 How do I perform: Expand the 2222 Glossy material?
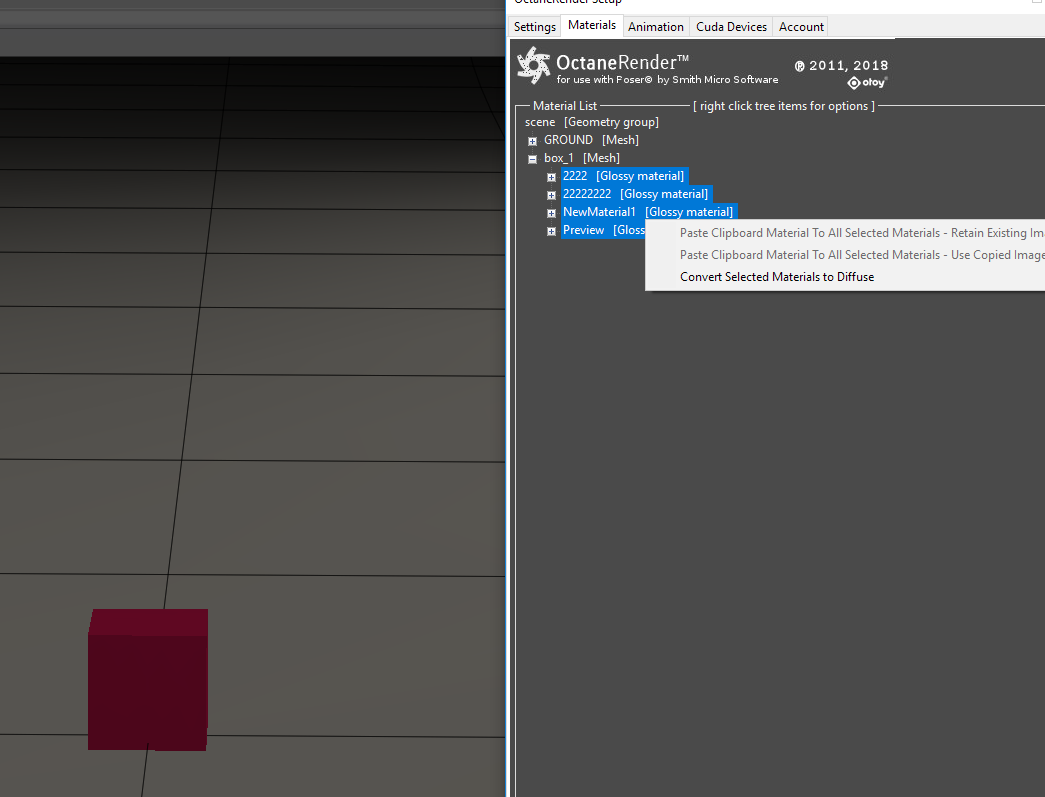pyautogui.click(x=551, y=177)
